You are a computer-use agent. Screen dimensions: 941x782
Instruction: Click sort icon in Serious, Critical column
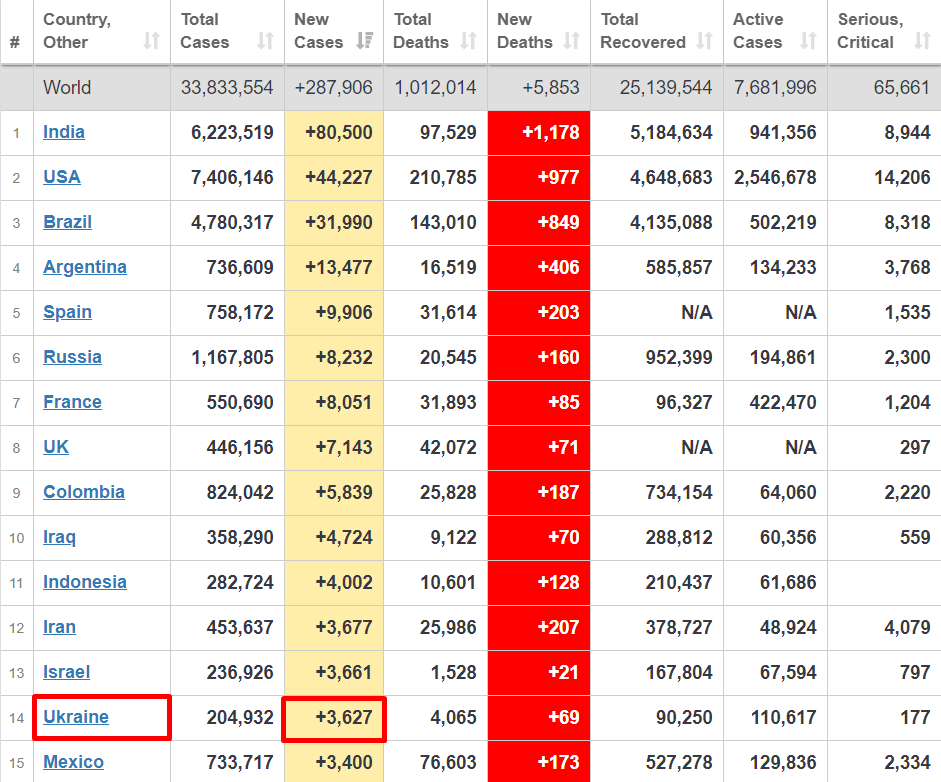click(x=922, y=41)
